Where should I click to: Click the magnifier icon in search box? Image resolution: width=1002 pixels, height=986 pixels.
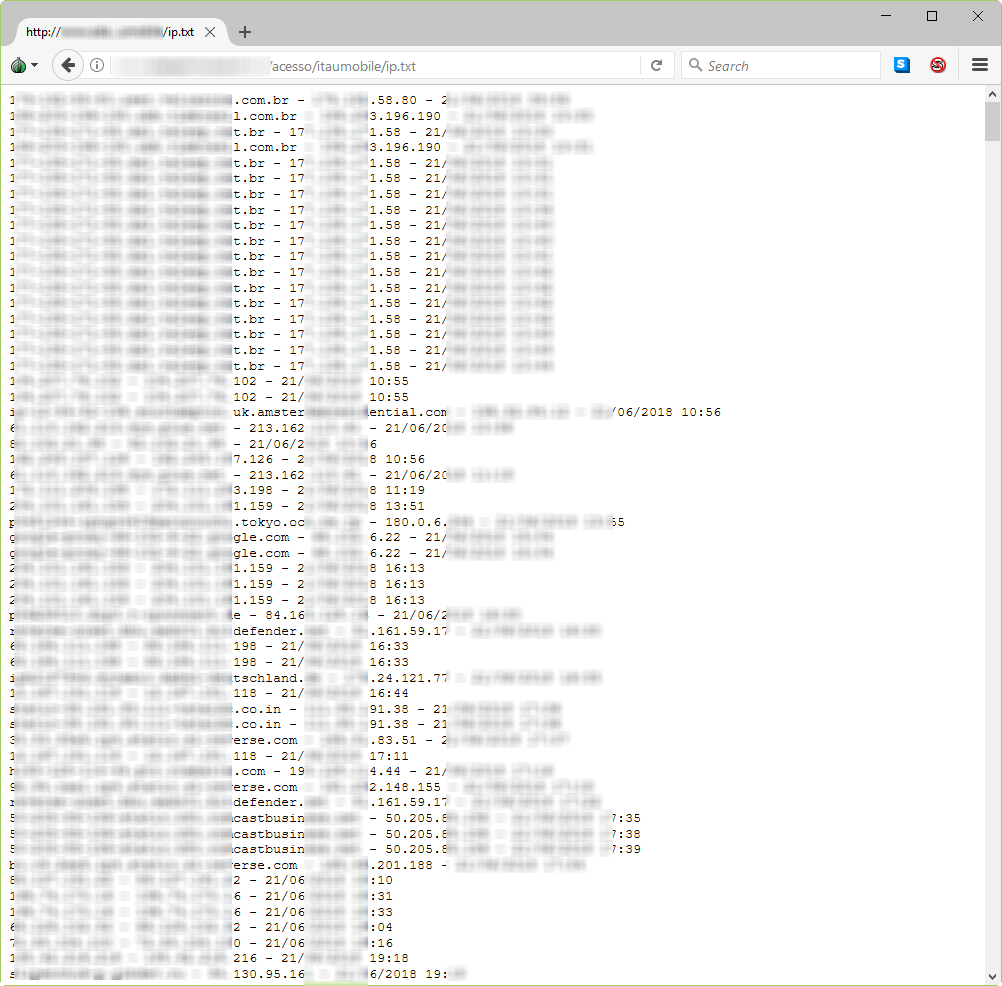[695, 65]
